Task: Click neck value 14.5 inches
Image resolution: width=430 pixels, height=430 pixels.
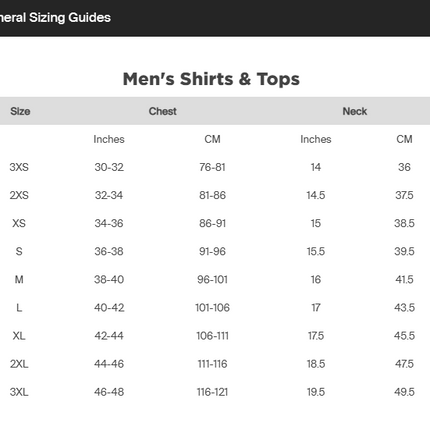Action: coord(316,195)
